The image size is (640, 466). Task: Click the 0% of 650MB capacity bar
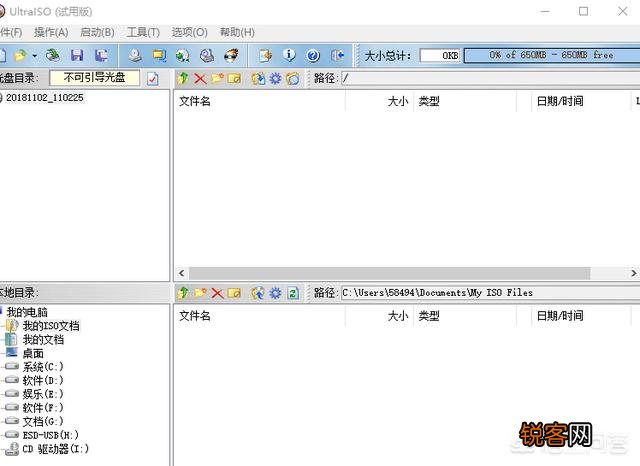pyautogui.click(x=552, y=55)
